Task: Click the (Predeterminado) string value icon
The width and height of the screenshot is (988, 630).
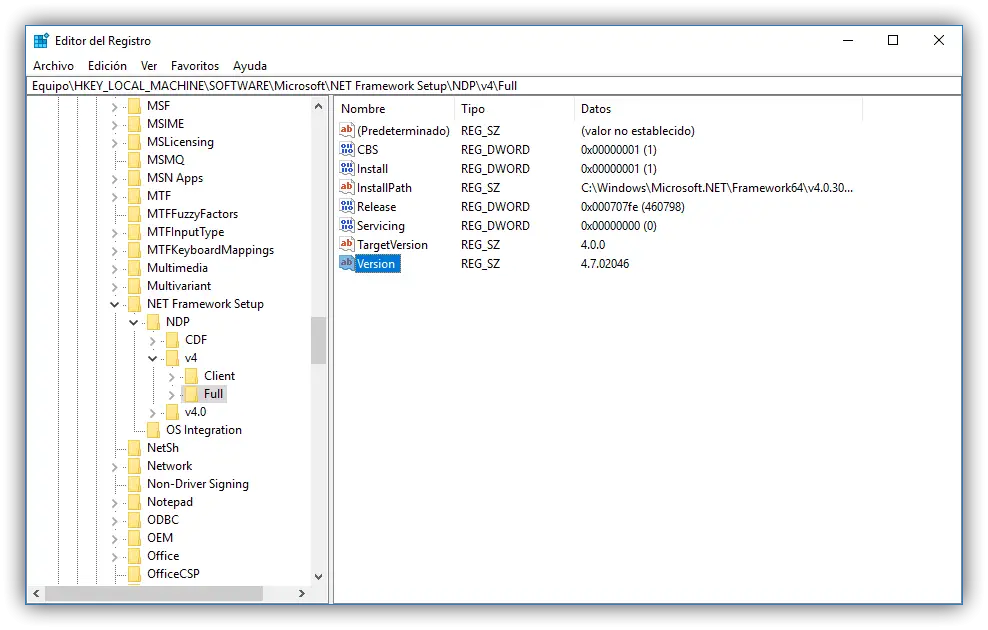Action: [347, 130]
